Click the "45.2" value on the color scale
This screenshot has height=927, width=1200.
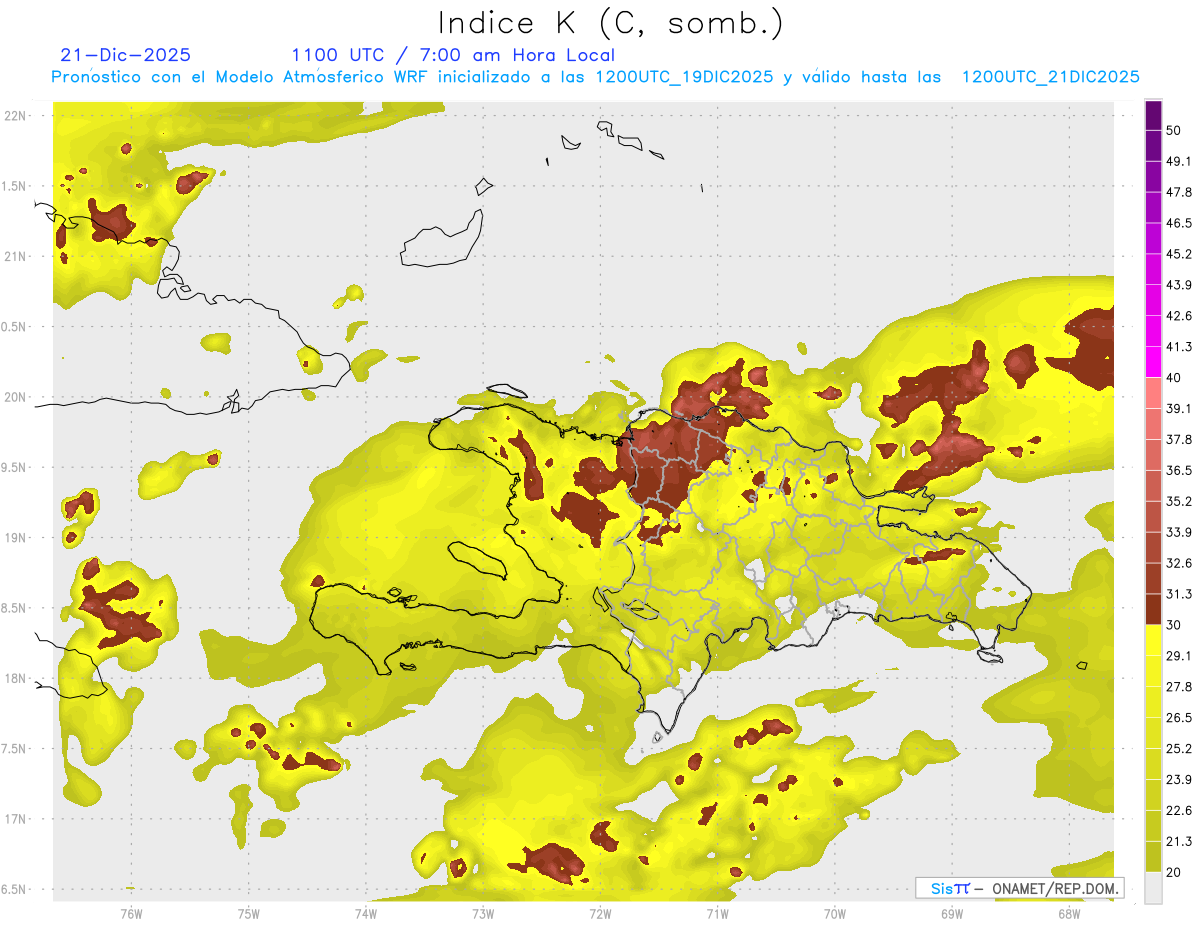tap(1179, 254)
